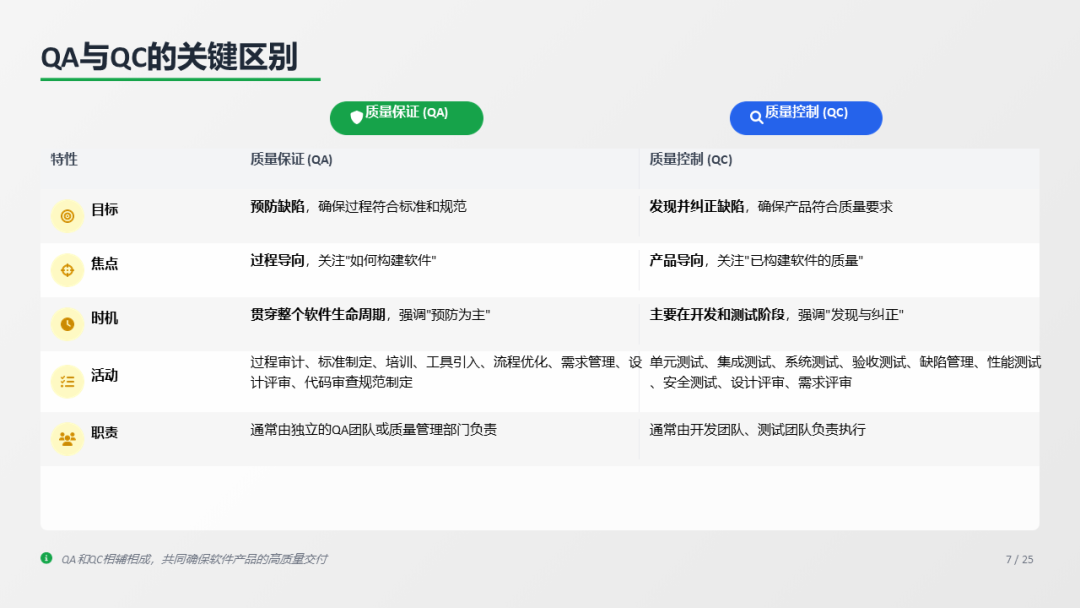Image resolution: width=1080 pixels, height=608 pixels.
Task: Click the text 通常由开发团队、测试团队负责执行
Action: [x=757, y=430]
